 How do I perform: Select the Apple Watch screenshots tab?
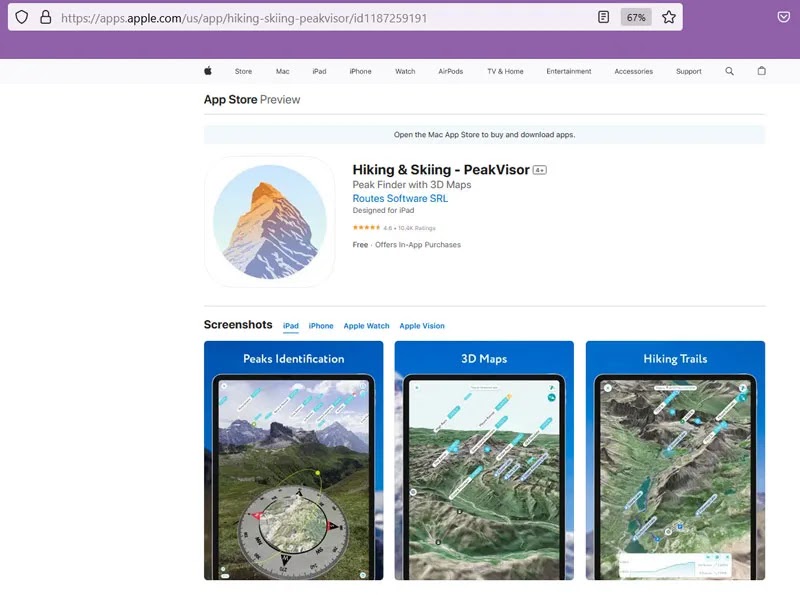click(x=366, y=326)
